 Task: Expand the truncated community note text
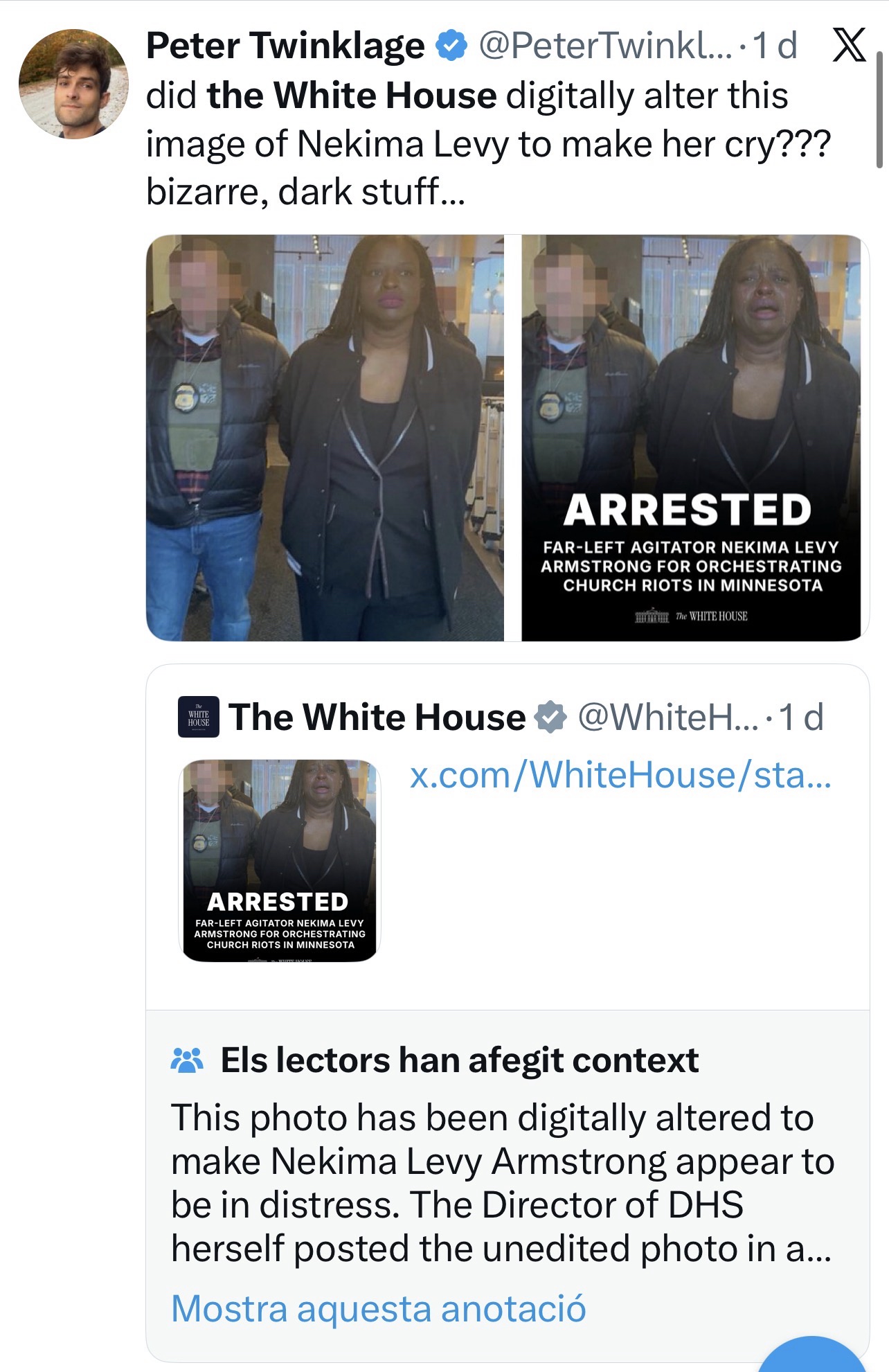click(x=503, y=1184)
